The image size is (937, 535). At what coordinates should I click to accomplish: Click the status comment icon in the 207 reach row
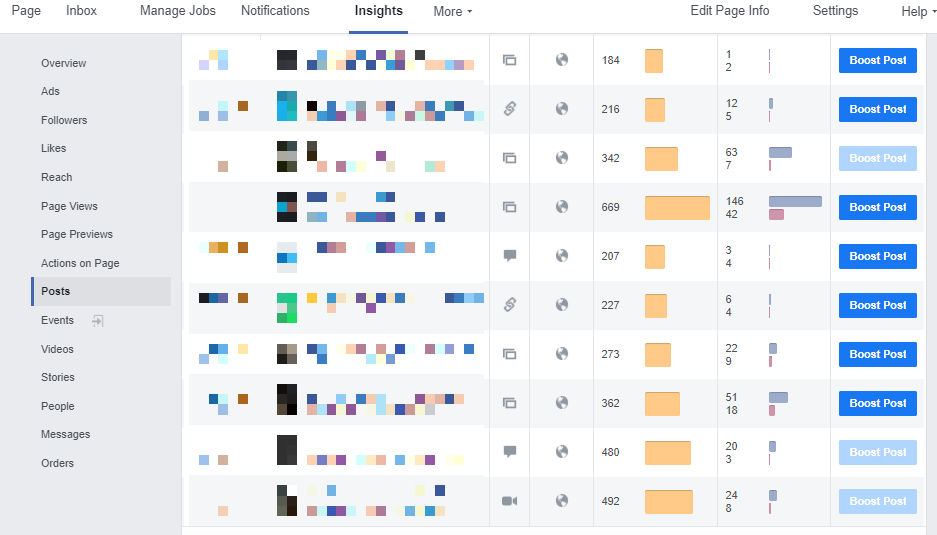click(x=509, y=256)
